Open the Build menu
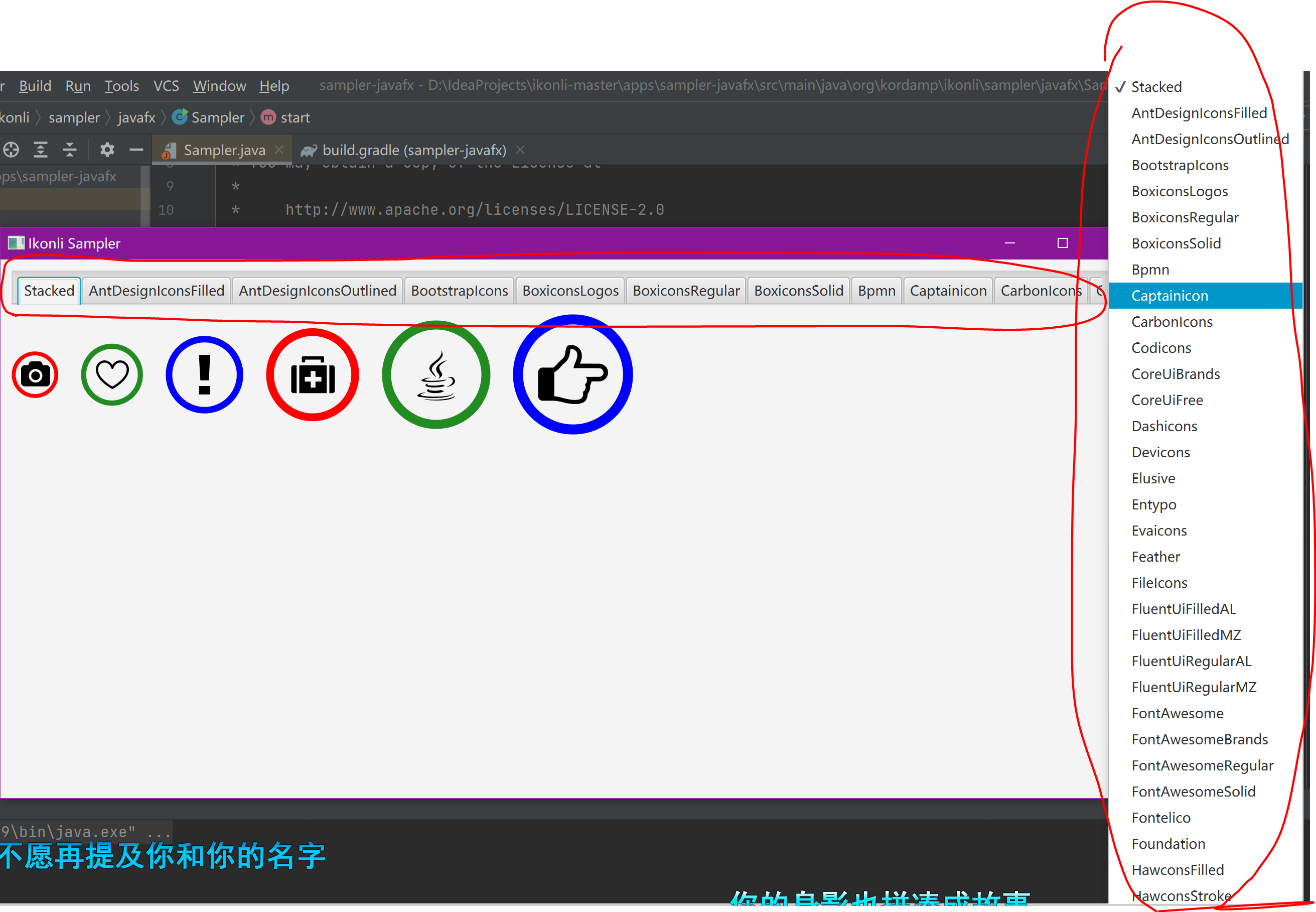1316x912 pixels. click(x=35, y=86)
